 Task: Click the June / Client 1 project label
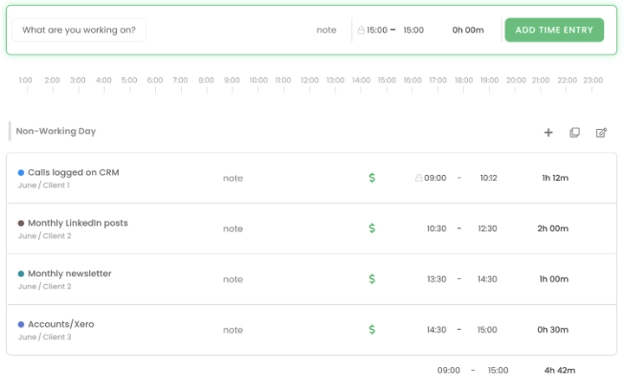pos(44,185)
